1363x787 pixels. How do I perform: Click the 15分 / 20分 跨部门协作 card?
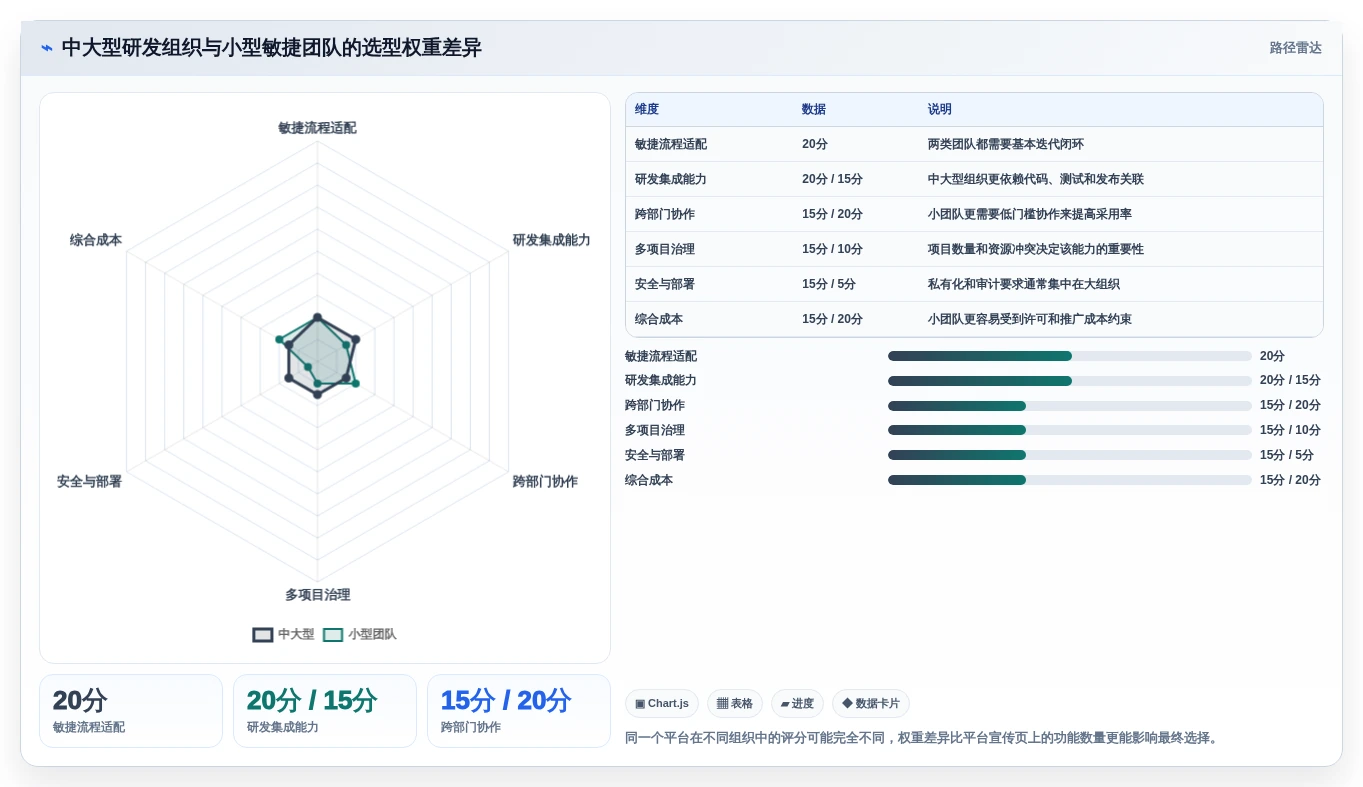click(x=519, y=711)
